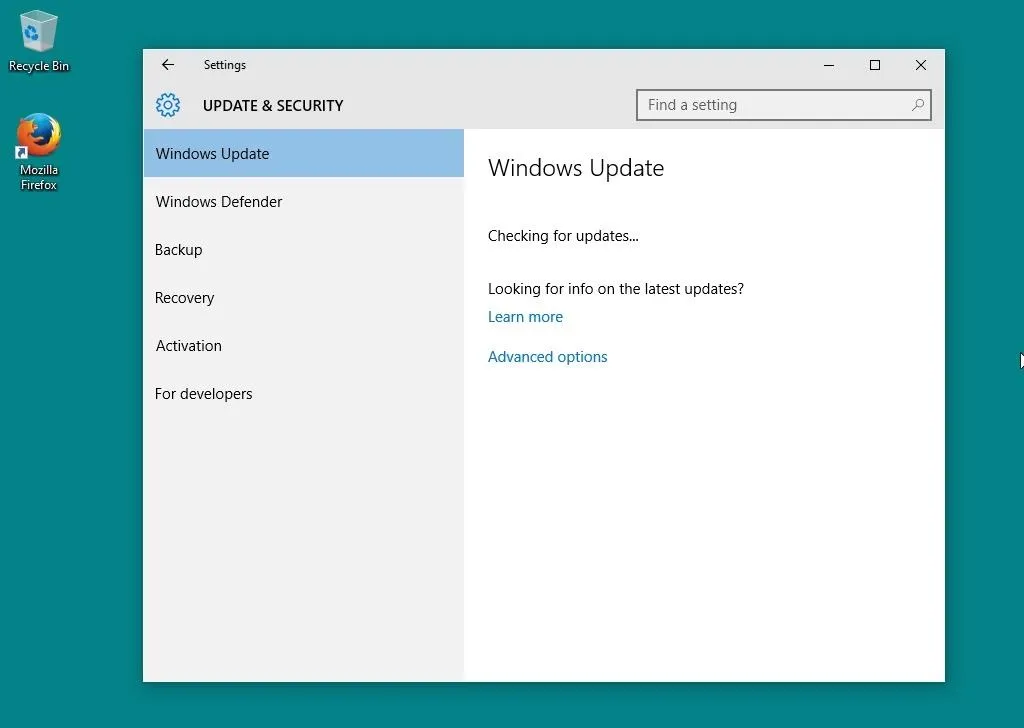Screen dimensions: 1024x728
Task: Open Recovery settings page
Action: click(304, 298)
